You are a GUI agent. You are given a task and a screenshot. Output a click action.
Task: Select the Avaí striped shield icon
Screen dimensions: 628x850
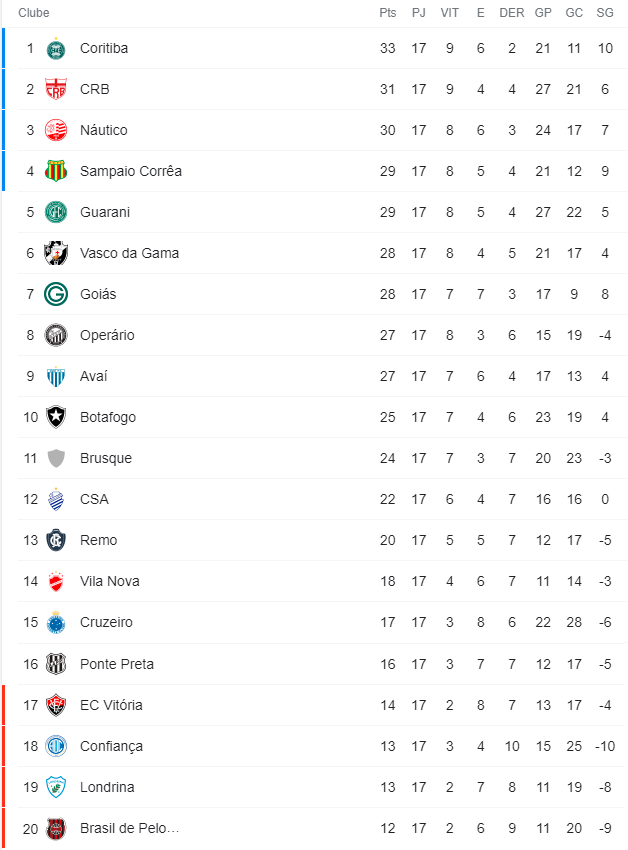pyautogui.click(x=56, y=376)
